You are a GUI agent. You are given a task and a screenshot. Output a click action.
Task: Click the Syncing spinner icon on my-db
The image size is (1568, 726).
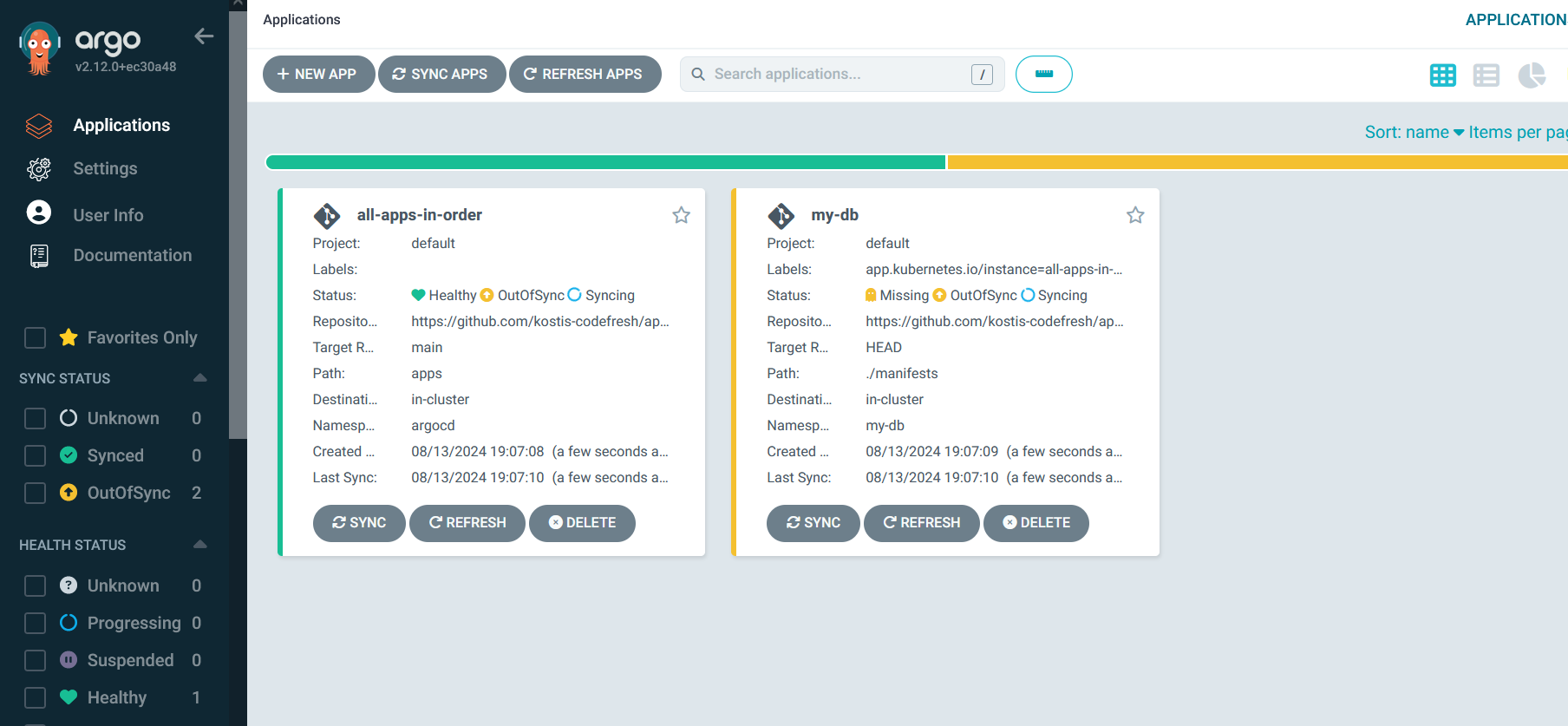coord(1028,295)
